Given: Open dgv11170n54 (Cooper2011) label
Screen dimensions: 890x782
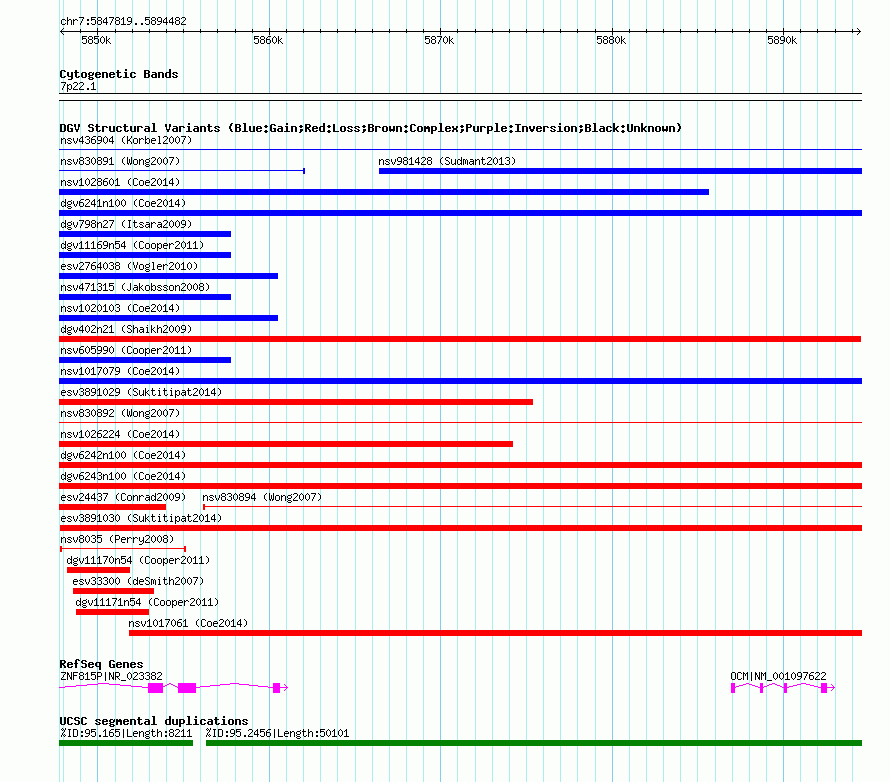Looking at the screenshot, I should [x=138, y=560].
